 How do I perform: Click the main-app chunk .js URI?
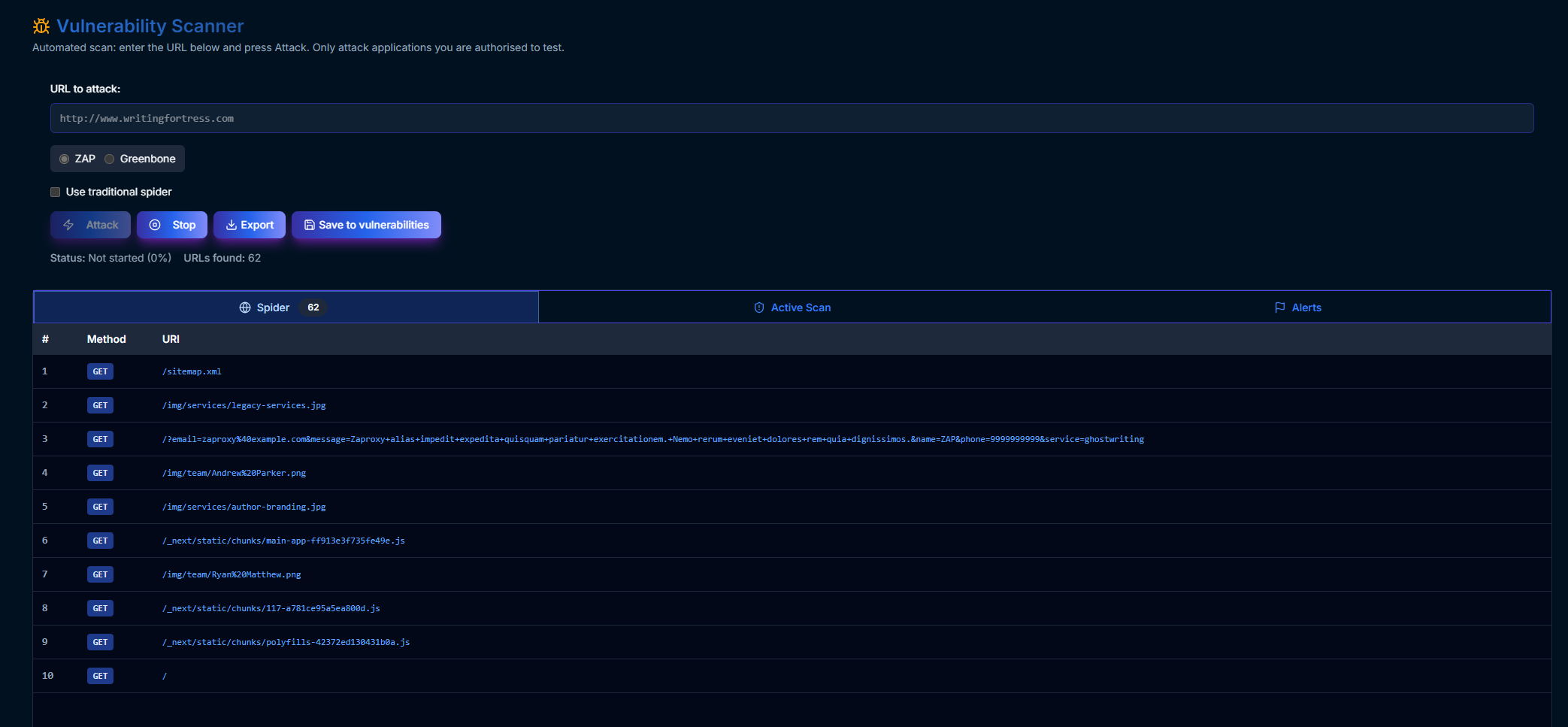click(x=283, y=541)
